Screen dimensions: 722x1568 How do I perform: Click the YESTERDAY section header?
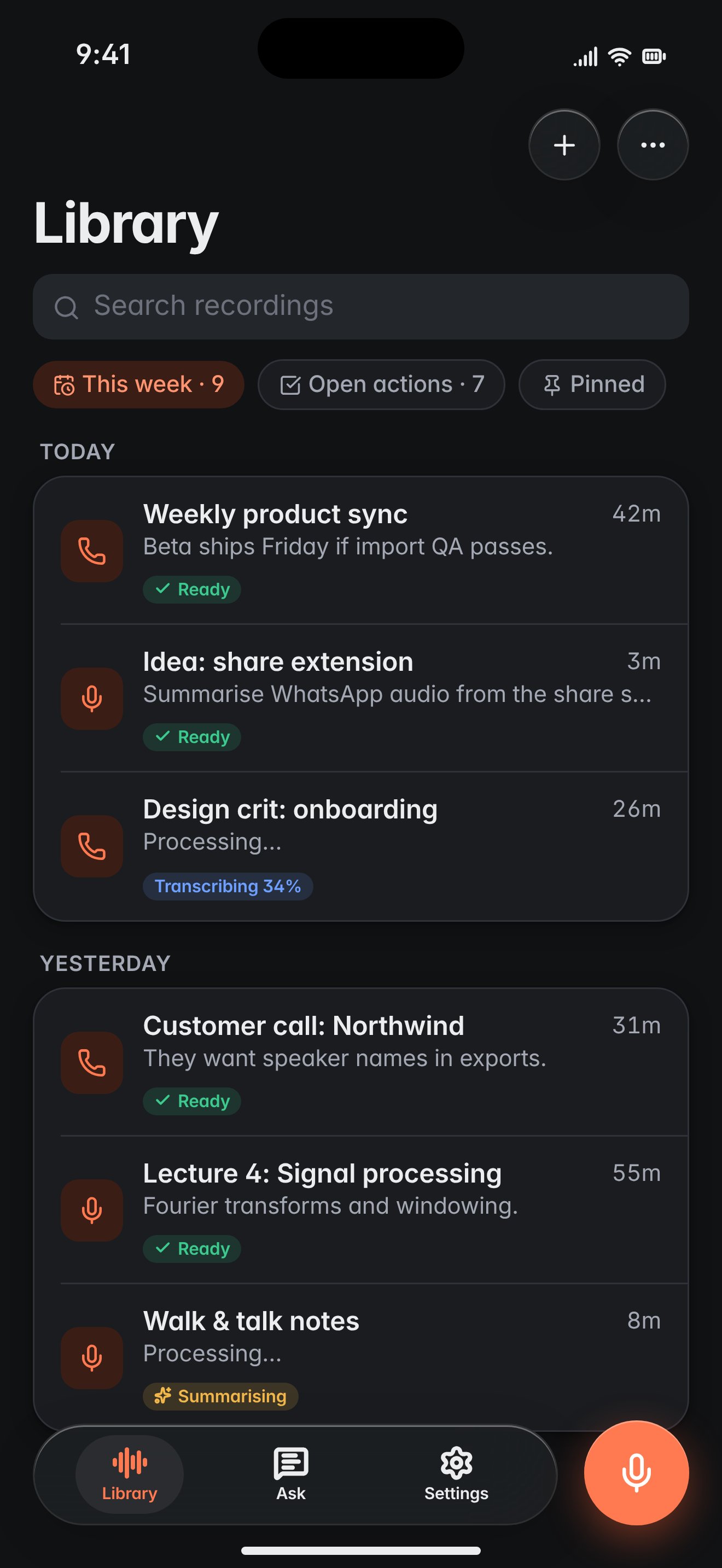tap(106, 963)
